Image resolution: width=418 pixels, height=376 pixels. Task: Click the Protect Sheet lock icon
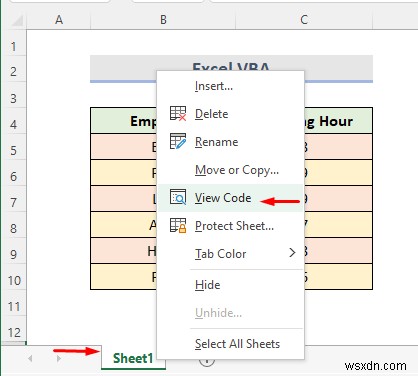(x=178, y=226)
